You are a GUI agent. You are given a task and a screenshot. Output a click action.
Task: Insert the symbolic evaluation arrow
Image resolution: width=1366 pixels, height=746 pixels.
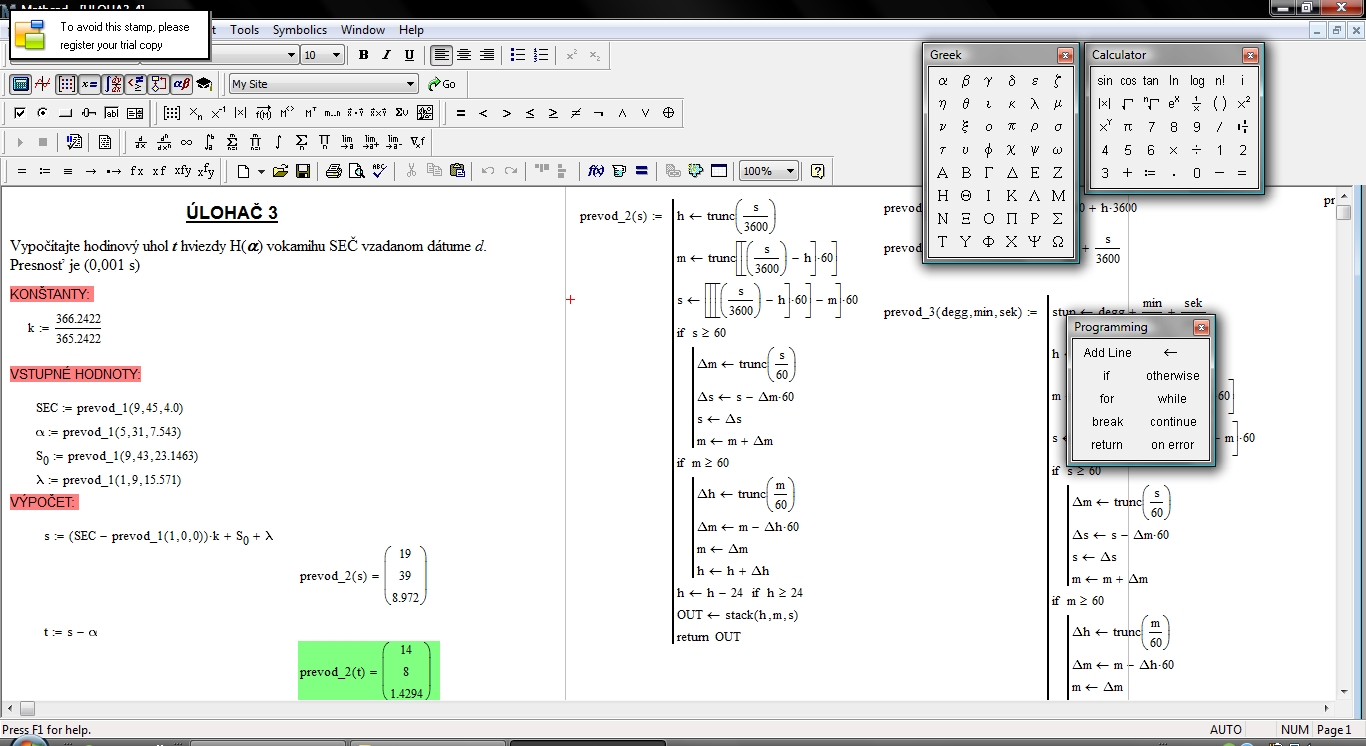(91, 171)
